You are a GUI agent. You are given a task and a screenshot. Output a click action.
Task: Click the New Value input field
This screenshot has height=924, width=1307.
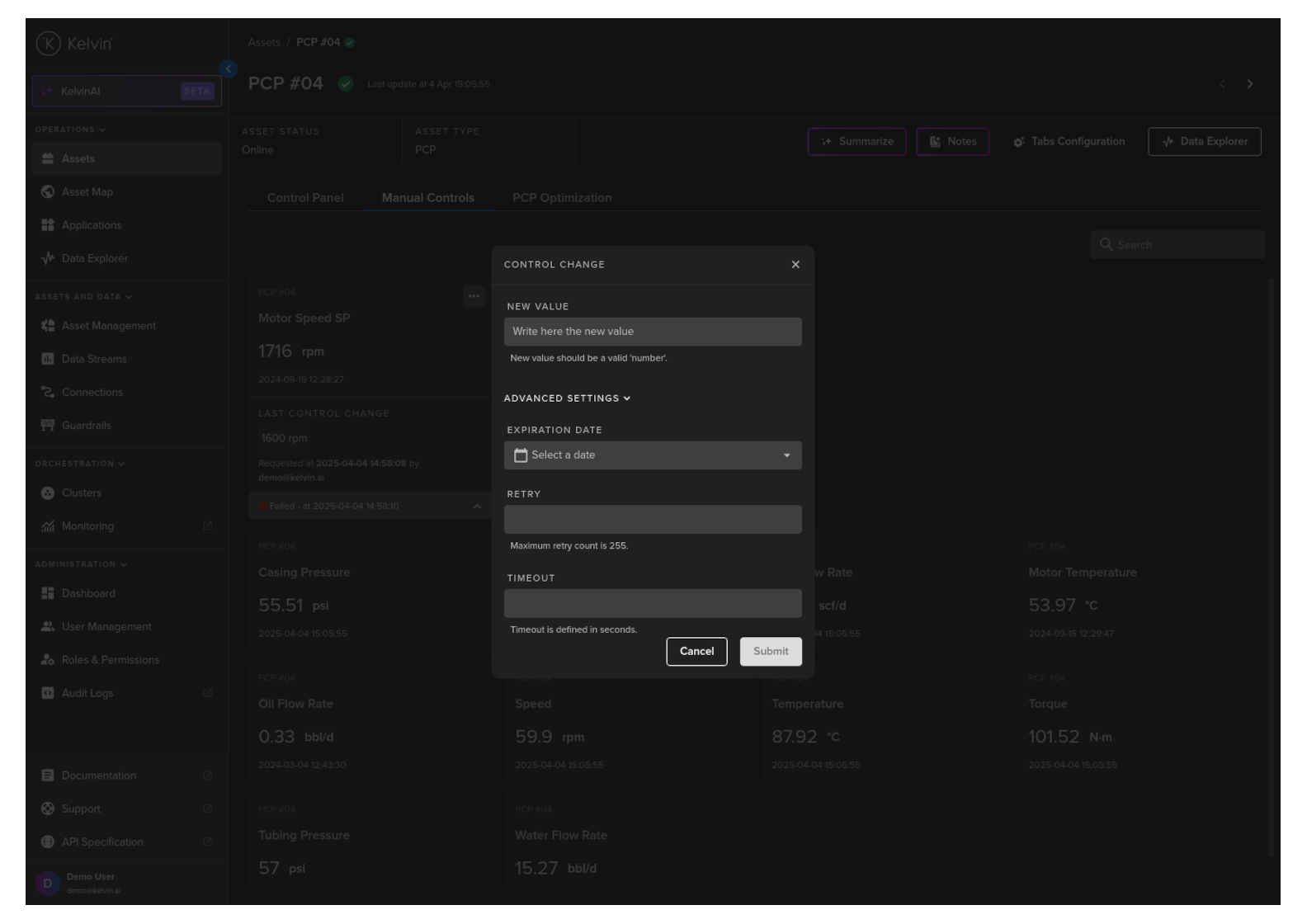[653, 332]
